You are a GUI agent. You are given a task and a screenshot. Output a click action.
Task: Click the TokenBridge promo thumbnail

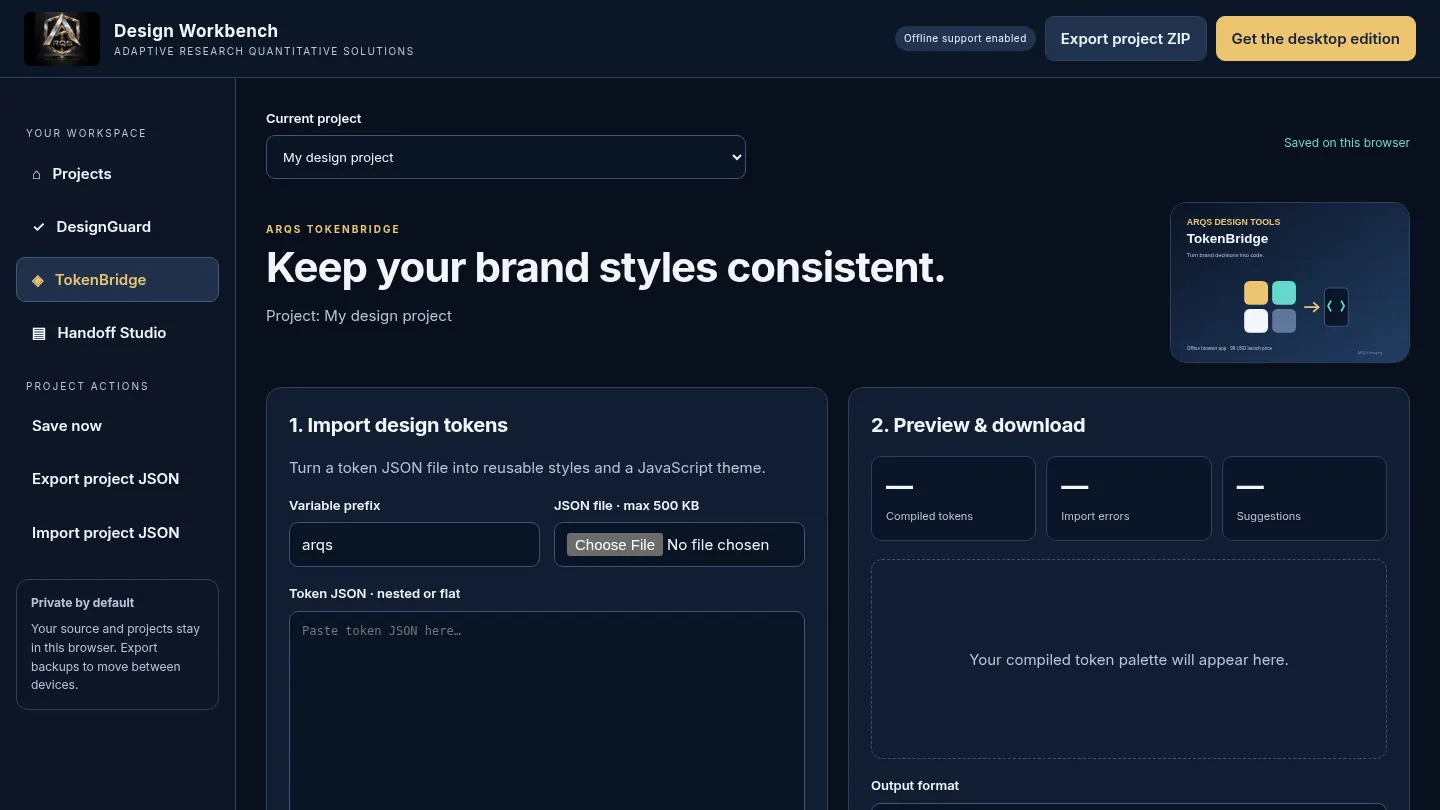pyautogui.click(x=1290, y=283)
